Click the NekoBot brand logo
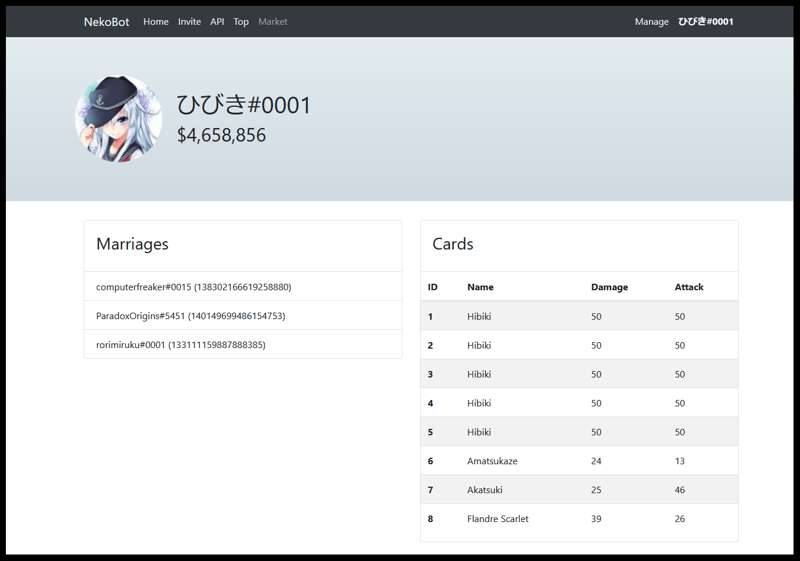The image size is (800, 561). coord(106,22)
